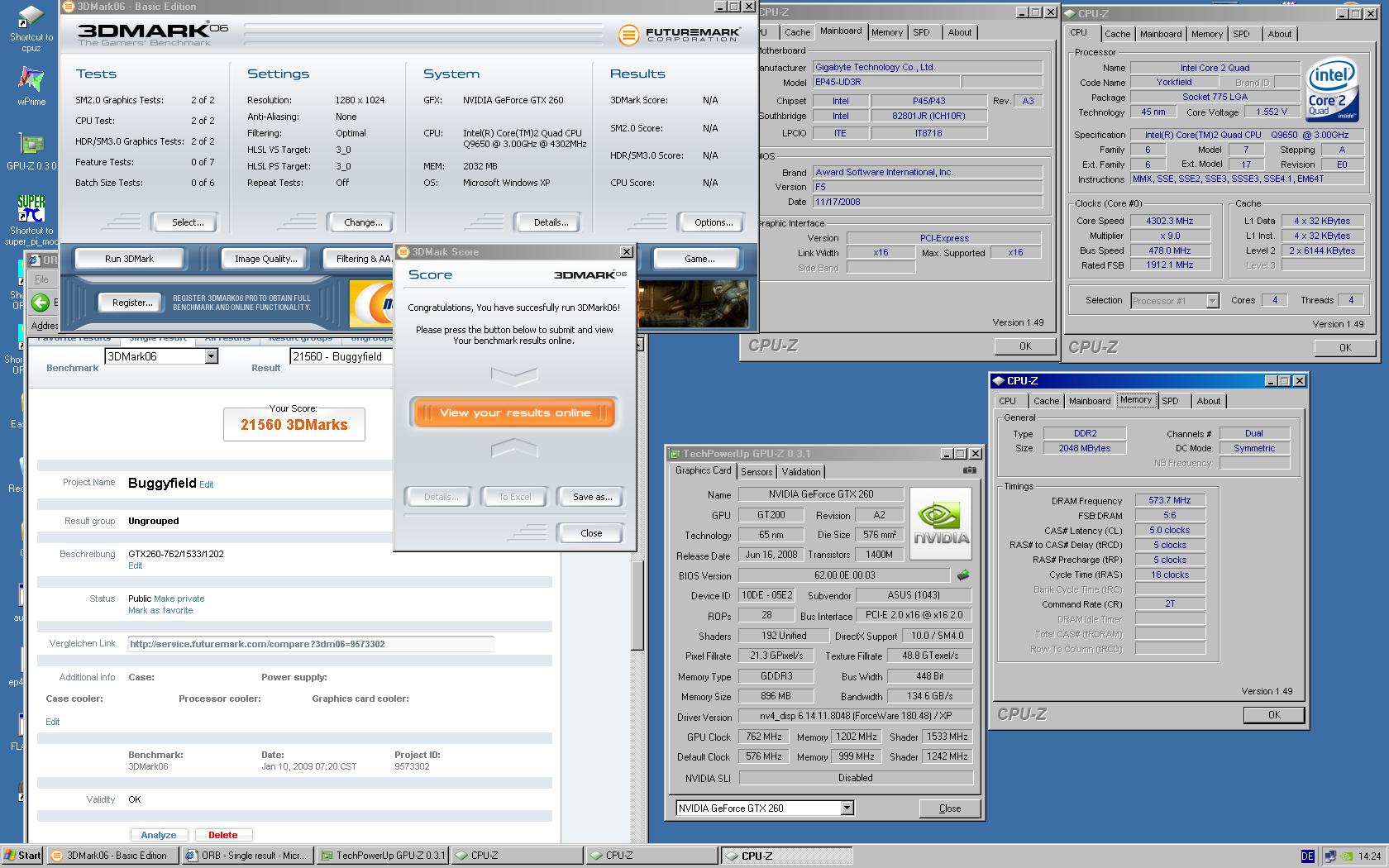This screenshot has height=868, width=1389.
Task: Open Memory tab in Mainboard CPU-Z window
Action: [x=886, y=32]
